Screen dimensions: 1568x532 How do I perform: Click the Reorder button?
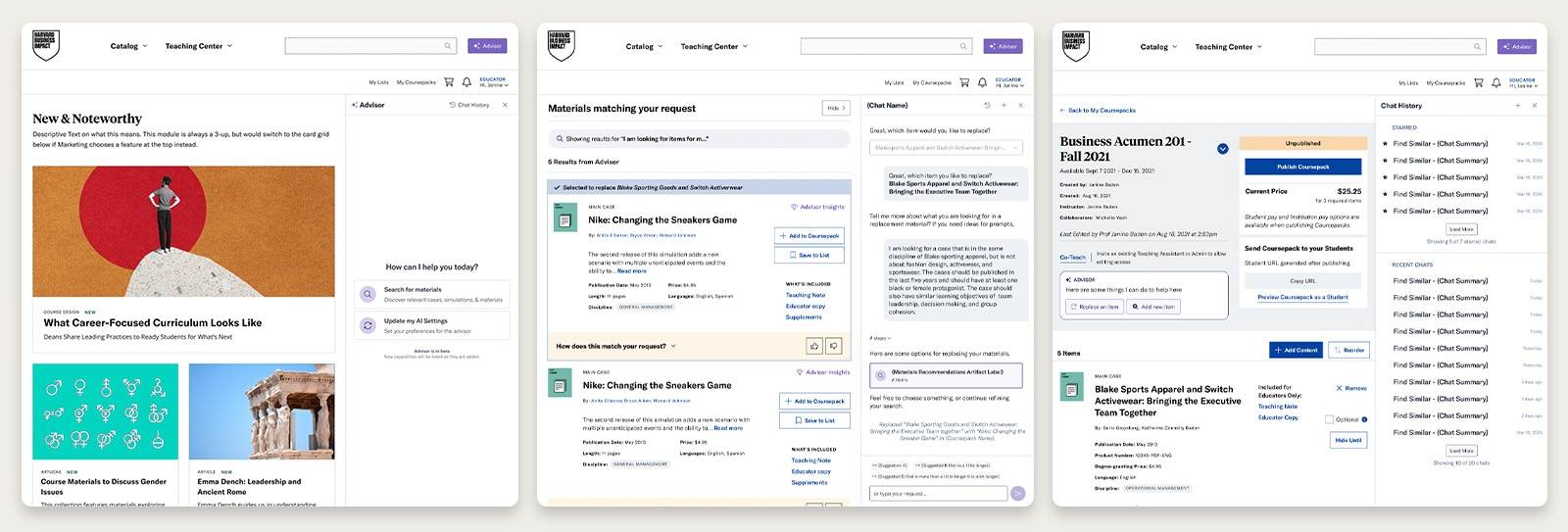pyautogui.click(x=1349, y=350)
